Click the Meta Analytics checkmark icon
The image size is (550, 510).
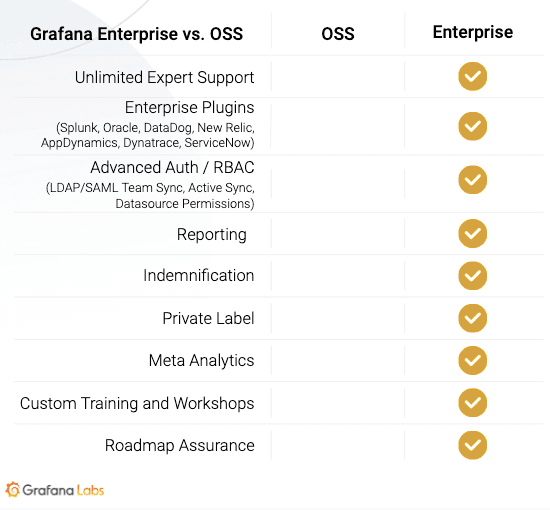tap(472, 360)
